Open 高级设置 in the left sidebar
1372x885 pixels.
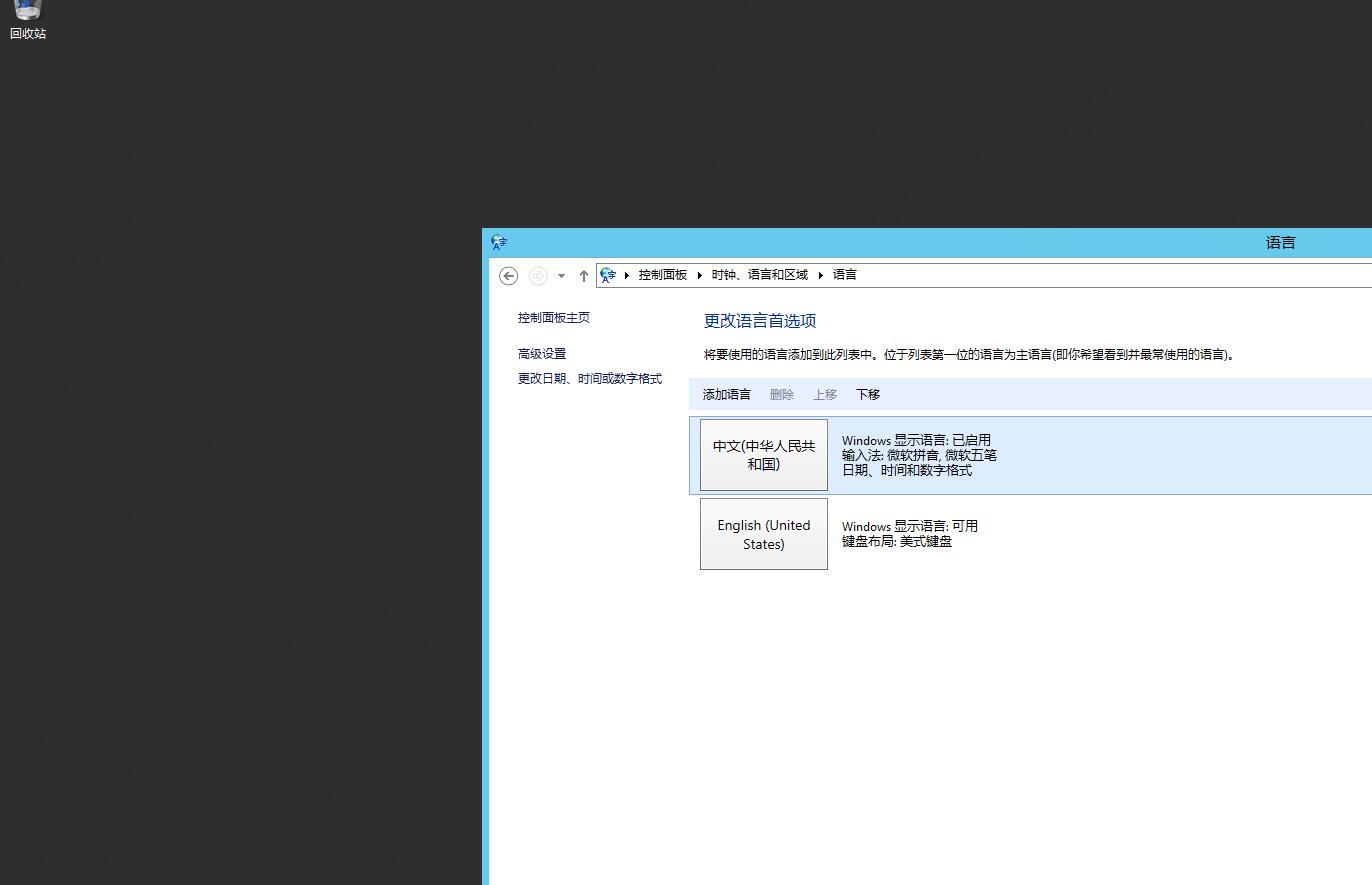[x=541, y=354]
